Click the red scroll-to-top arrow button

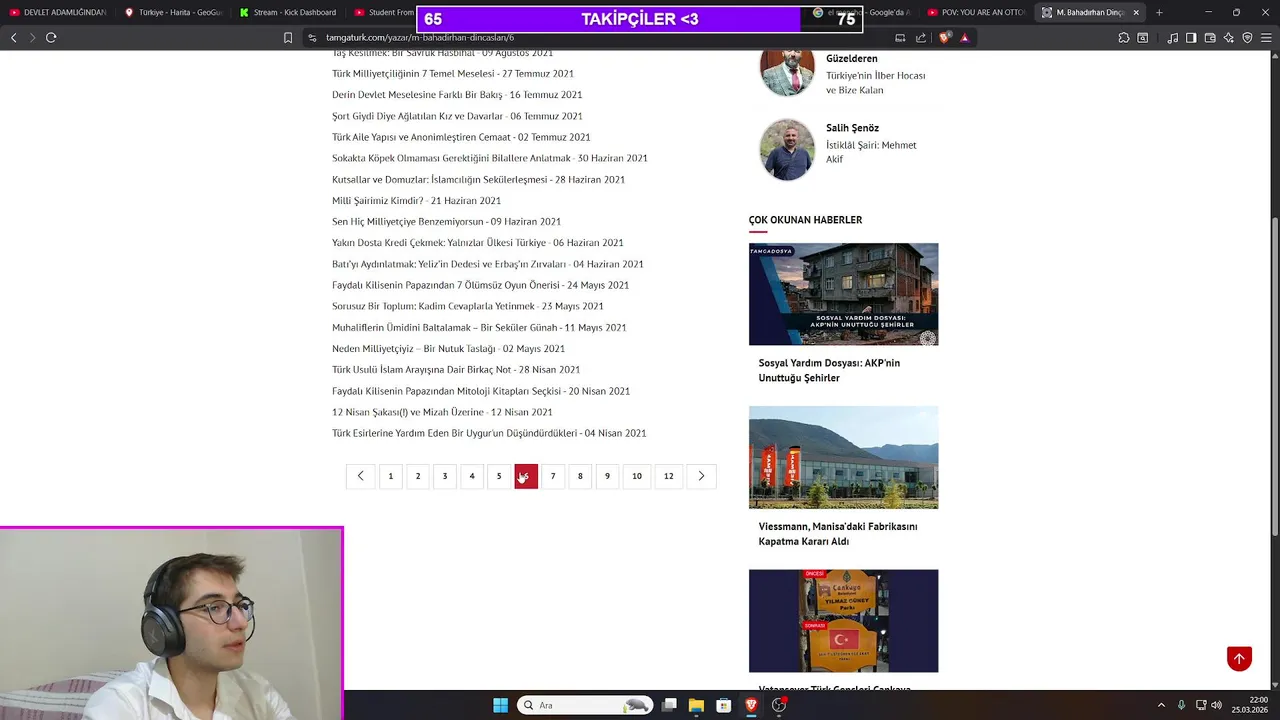[x=1239, y=658]
